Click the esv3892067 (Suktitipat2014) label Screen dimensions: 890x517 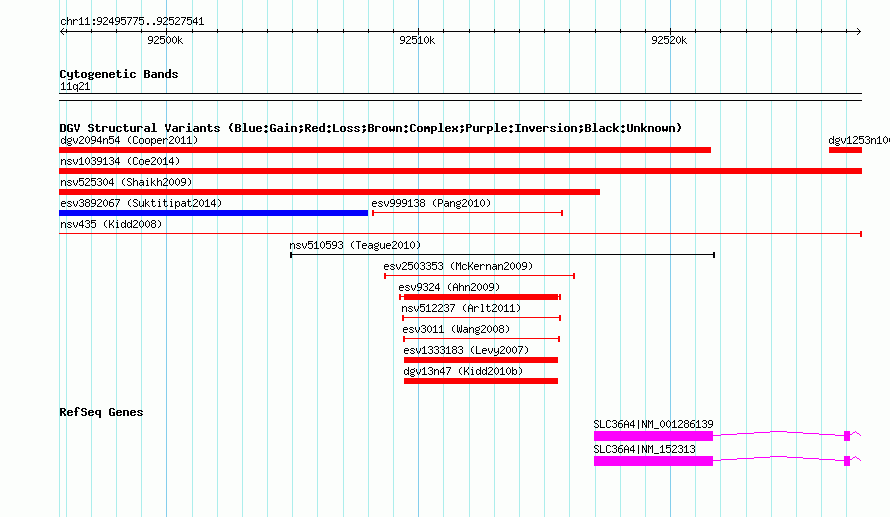coord(141,203)
